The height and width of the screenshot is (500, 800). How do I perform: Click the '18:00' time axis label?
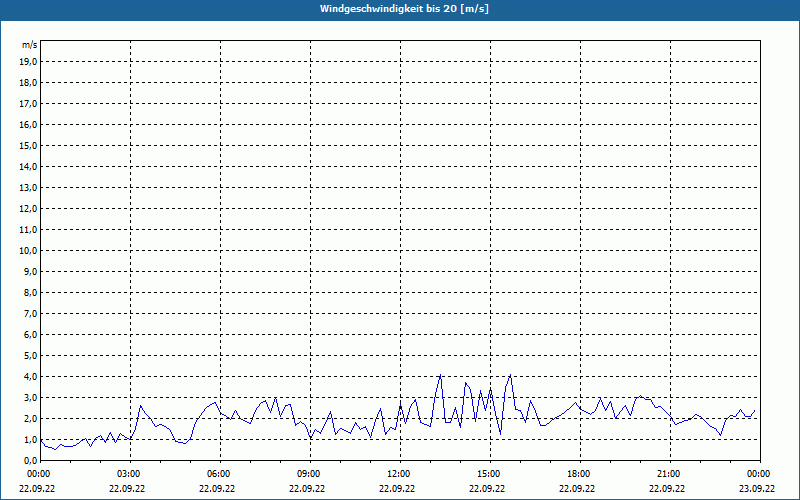tap(581, 474)
